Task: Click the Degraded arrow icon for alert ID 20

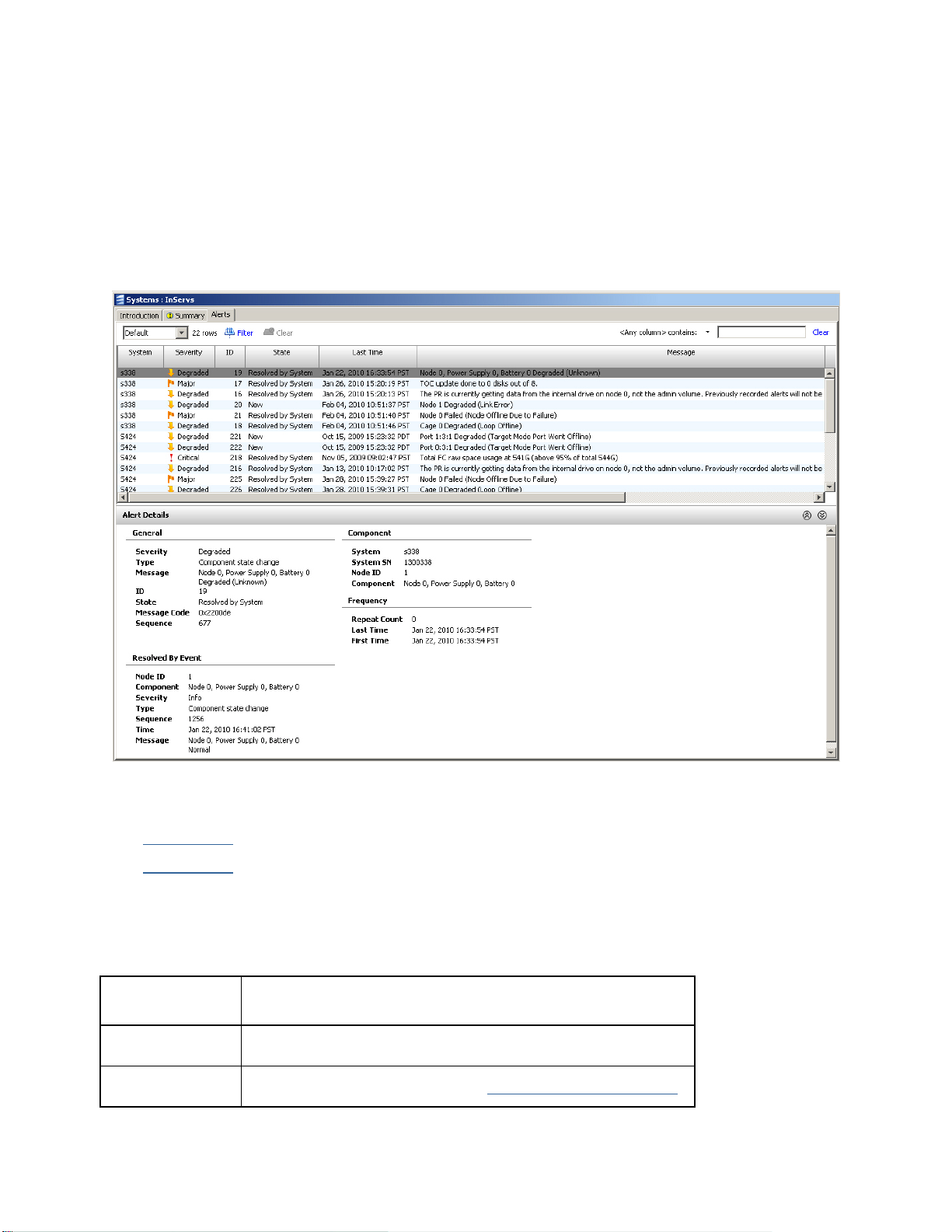Action: point(171,405)
